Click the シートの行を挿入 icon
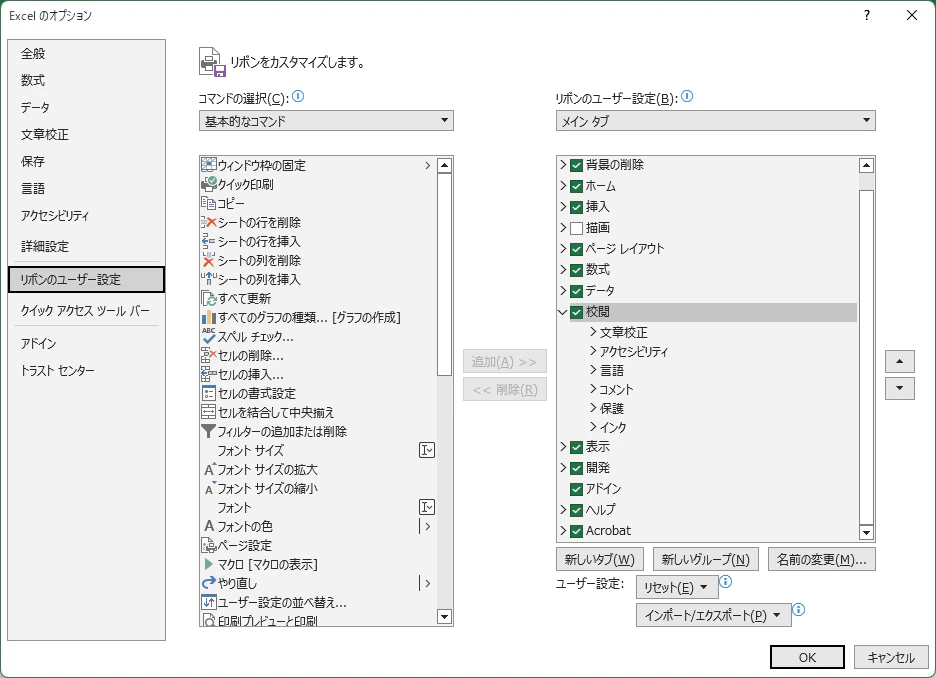This screenshot has width=936, height=678. (208, 241)
